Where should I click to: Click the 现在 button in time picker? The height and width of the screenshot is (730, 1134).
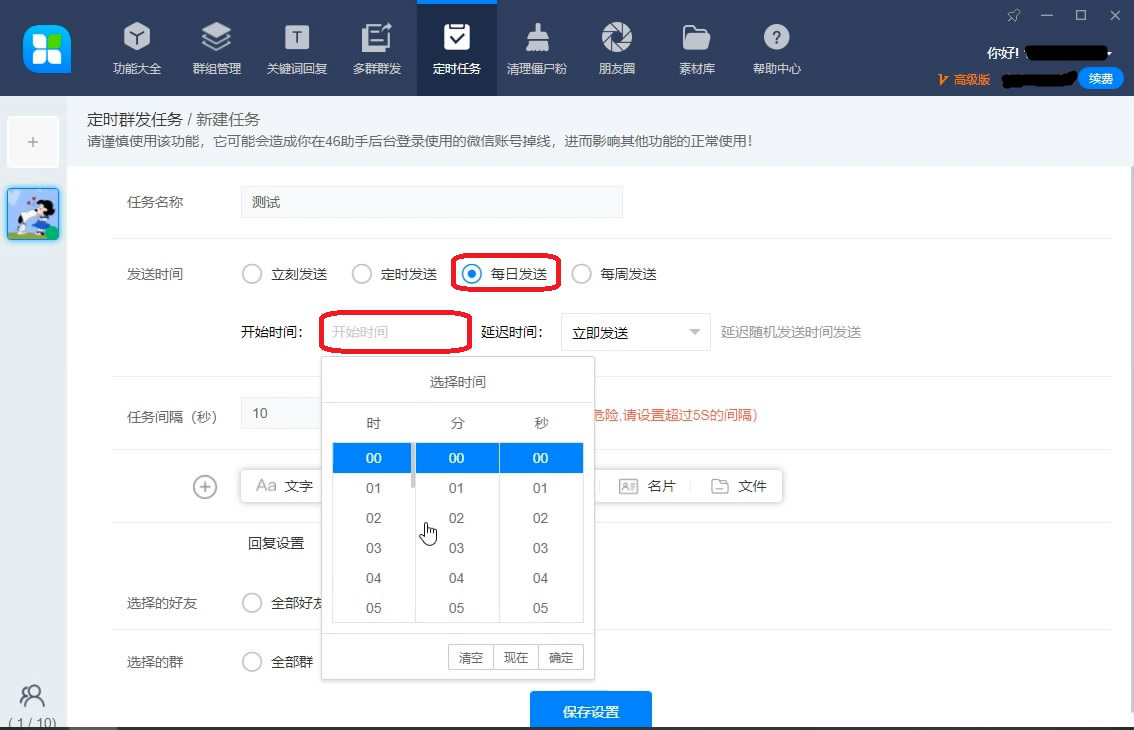pyautogui.click(x=515, y=657)
